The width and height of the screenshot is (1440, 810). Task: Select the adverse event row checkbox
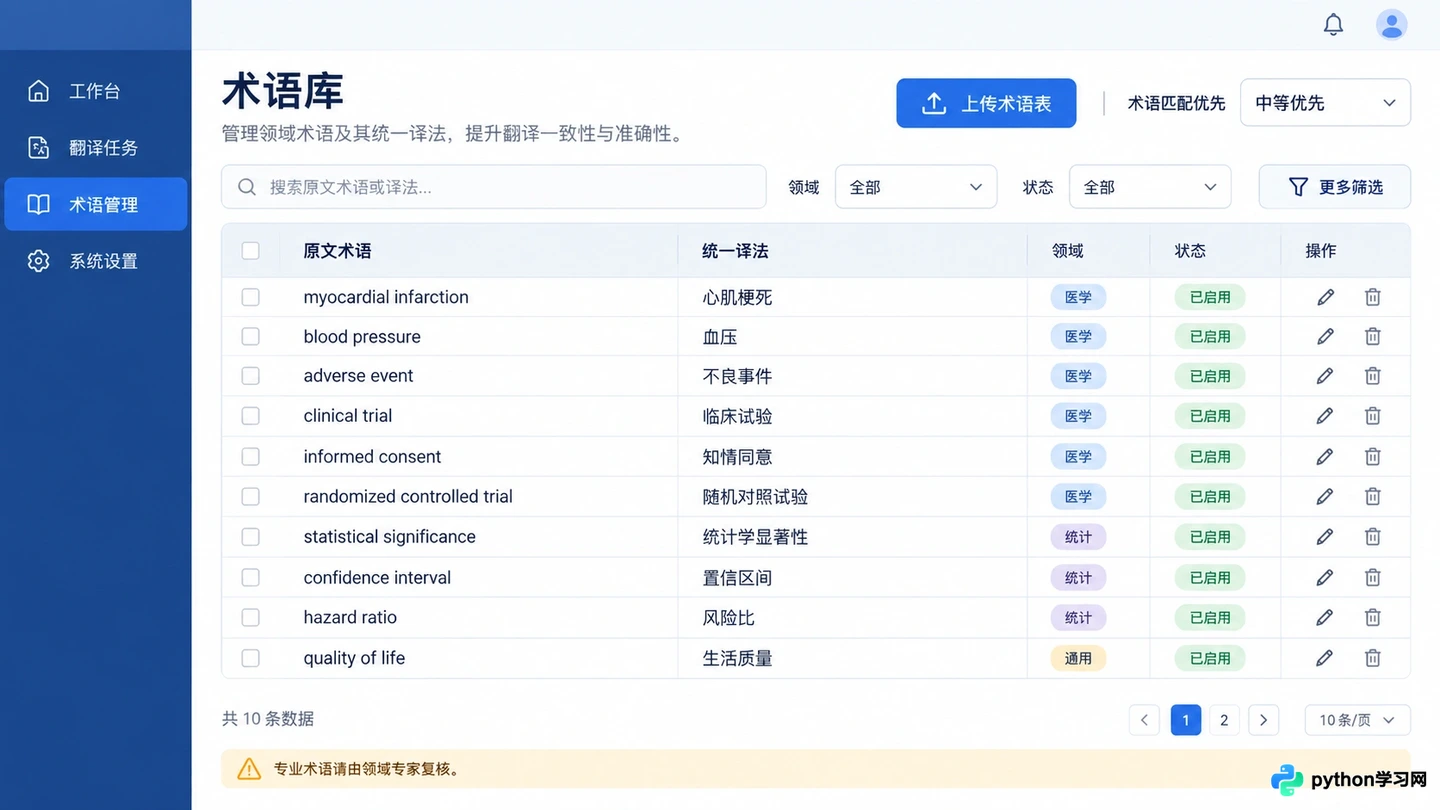pyautogui.click(x=251, y=376)
